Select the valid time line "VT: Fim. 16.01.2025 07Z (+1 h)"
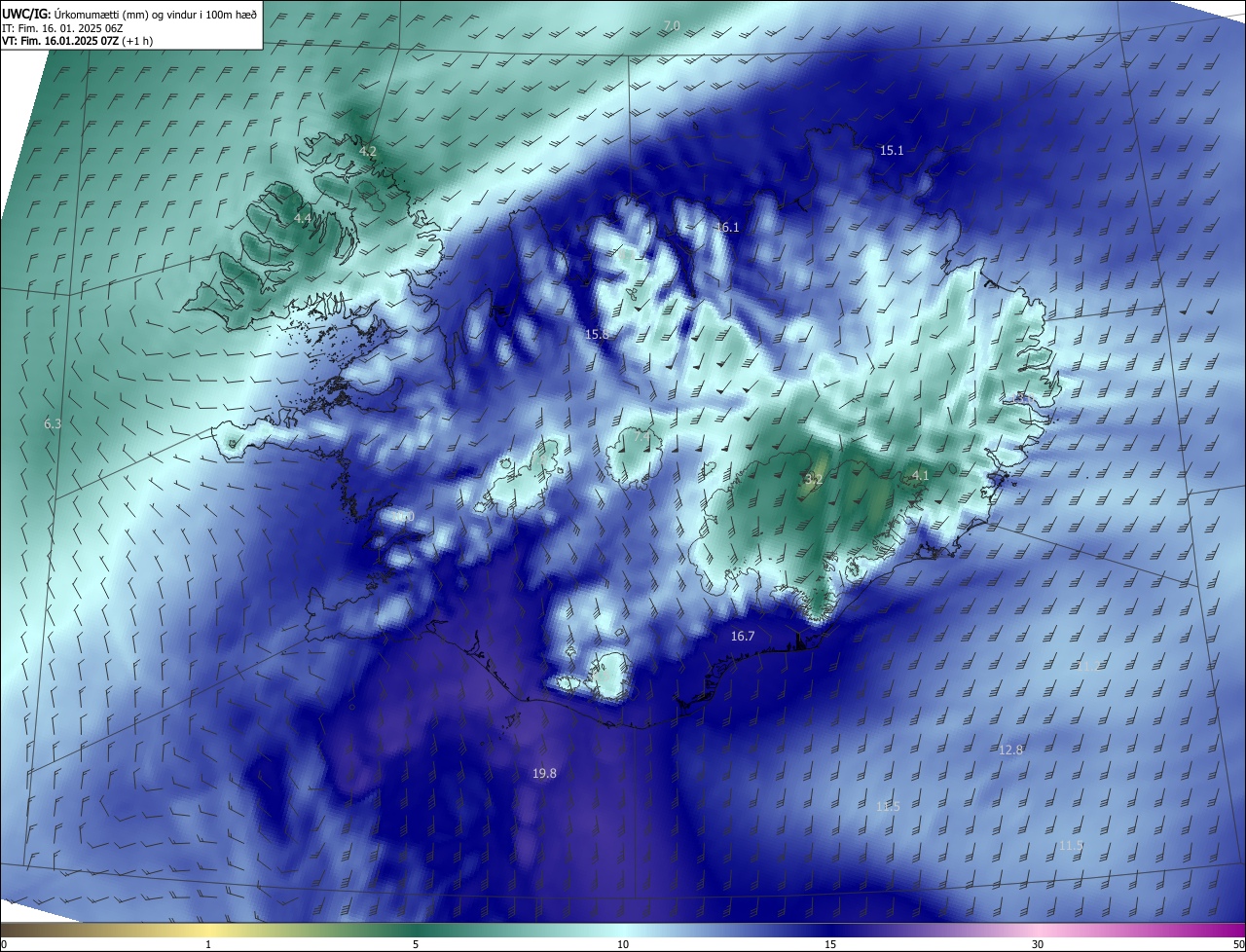 [x=77, y=41]
